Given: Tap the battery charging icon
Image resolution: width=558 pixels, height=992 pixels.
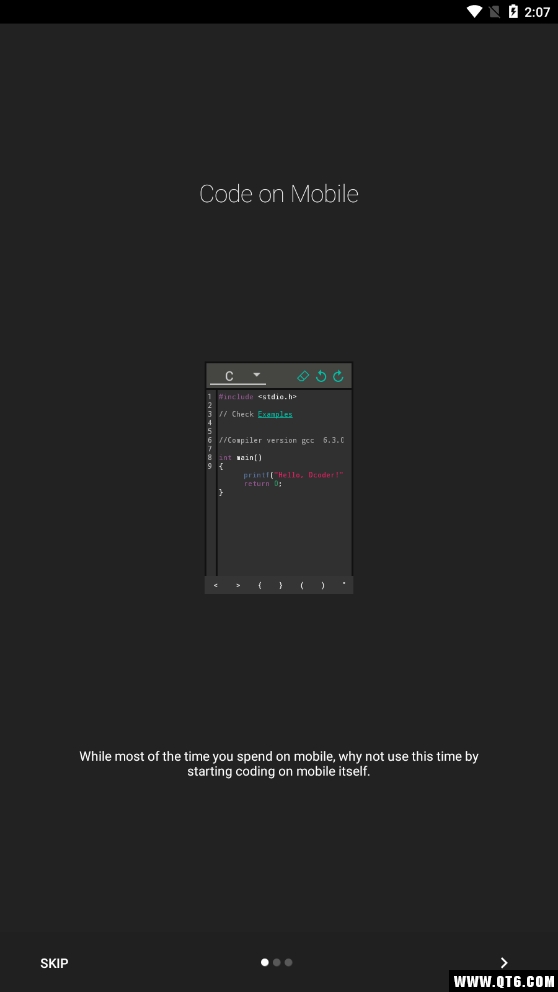Looking at the screenshot, I should click(513, 11).
